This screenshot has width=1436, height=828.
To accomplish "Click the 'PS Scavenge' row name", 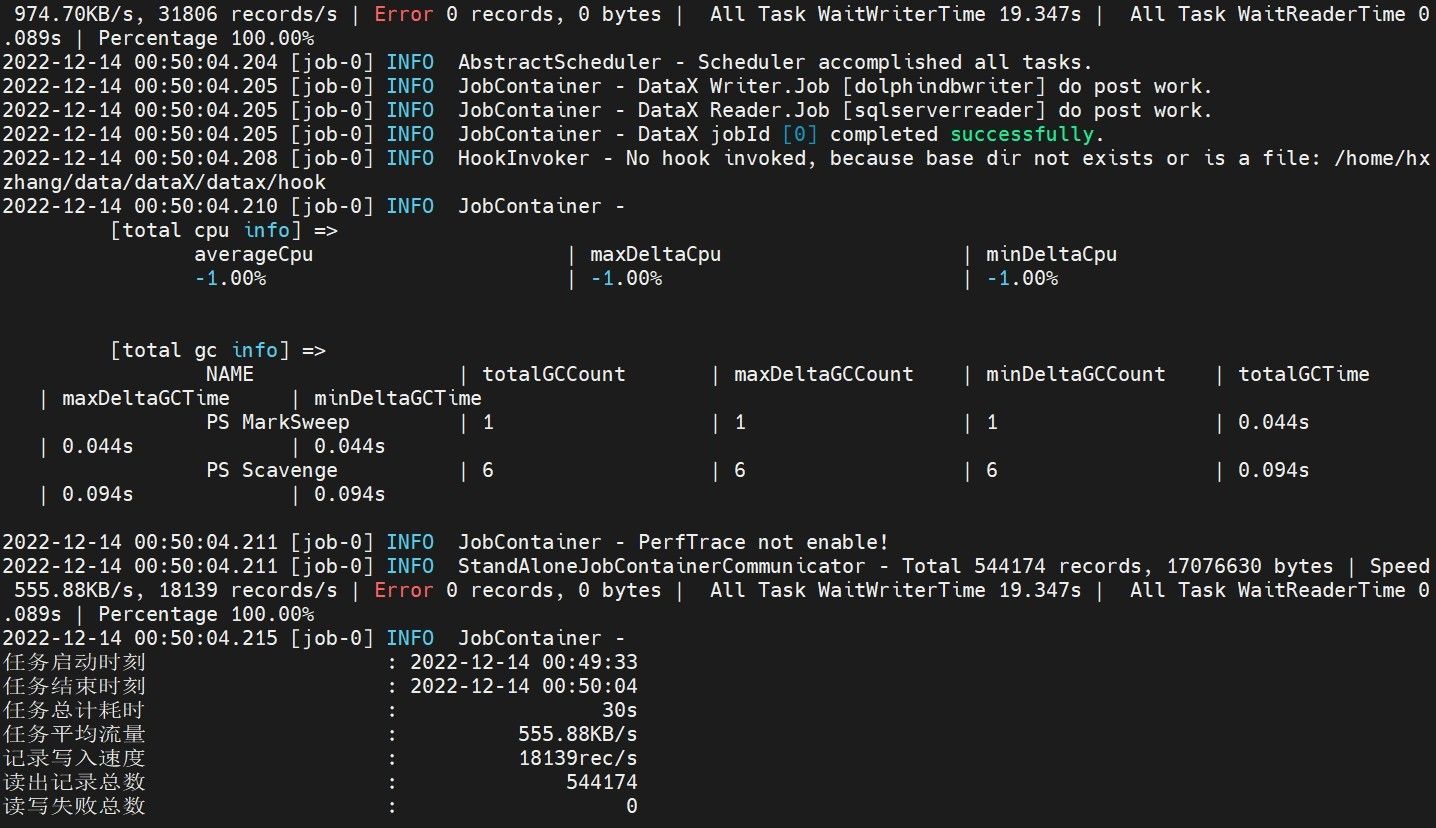I will pyautogui.click(x=271, y=470).
